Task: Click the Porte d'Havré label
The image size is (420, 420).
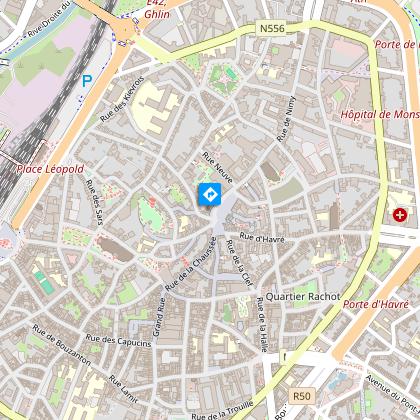Action: [376, 304]
